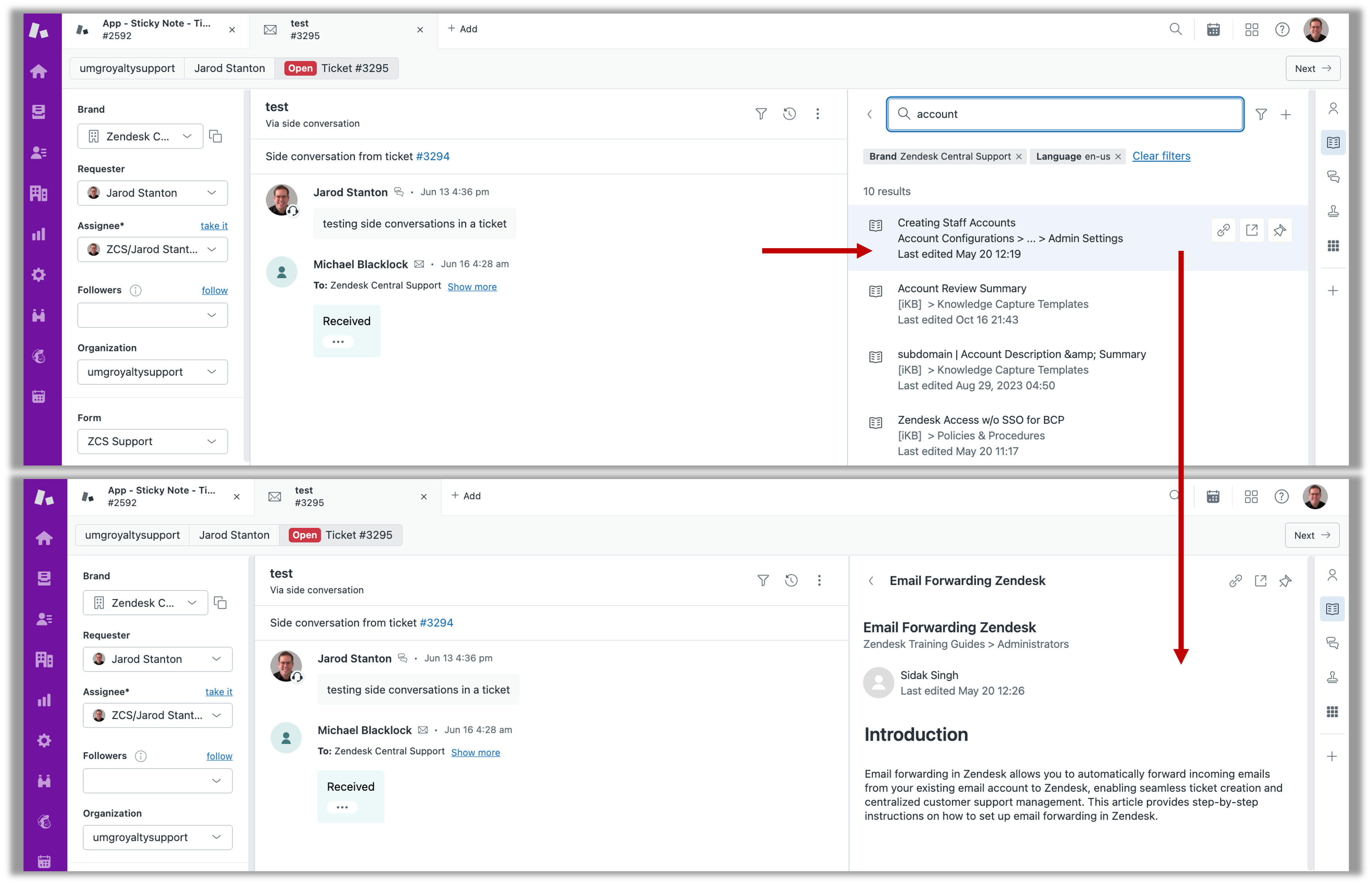Go back using chevron left of account search
The width and height of the screenshot is (1372, 884).
tap(870, 114)
